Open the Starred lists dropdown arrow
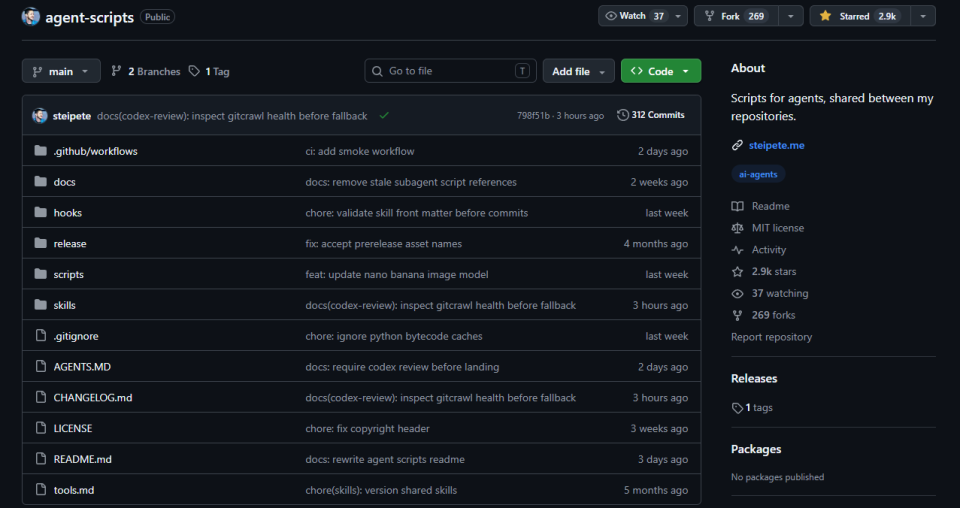The height and width of the screenshot is (508, 960). (923, 17)
